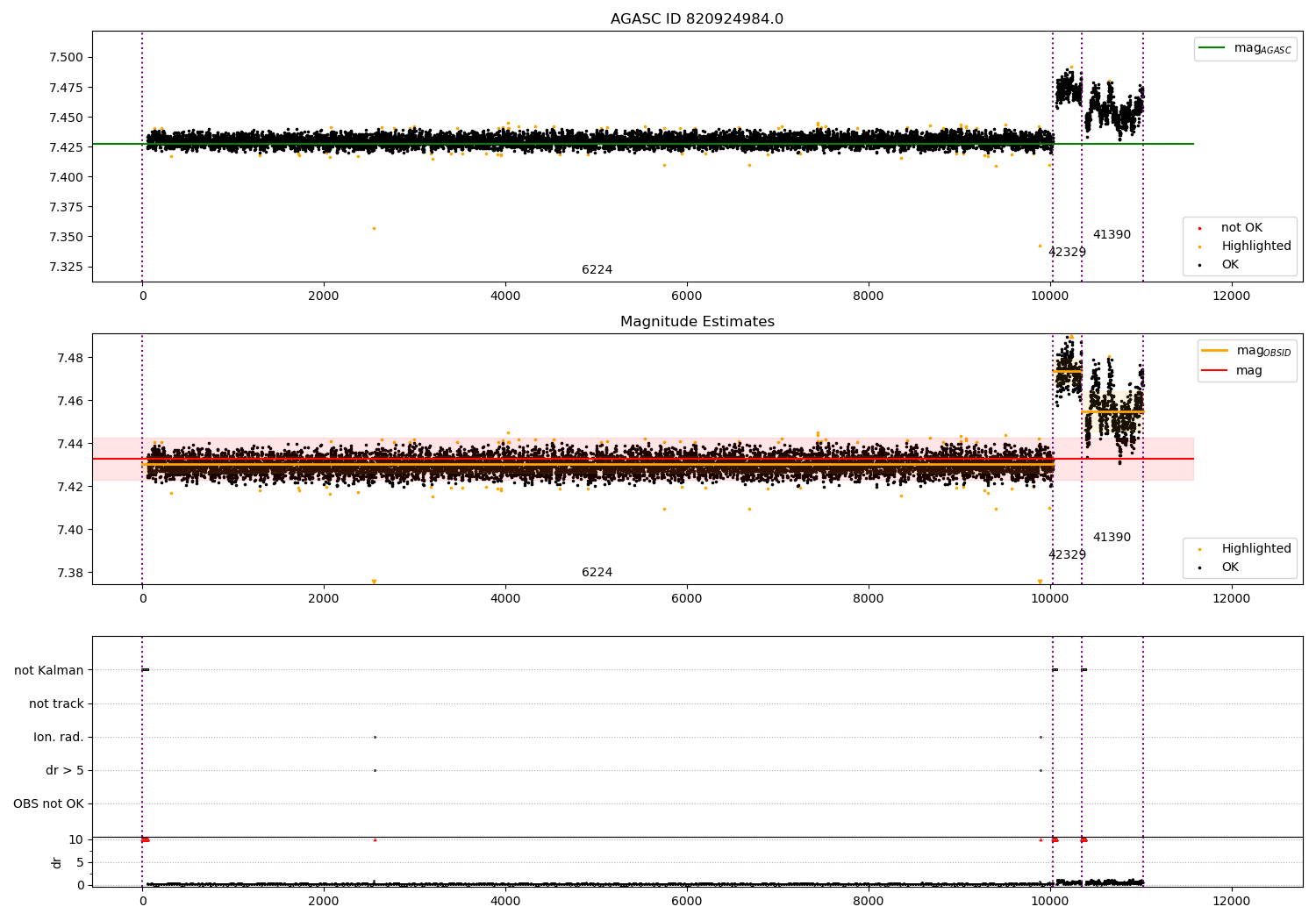
Task: Click the orange mag OBSID segment for obsid 42329
Action: [1067, 371]
